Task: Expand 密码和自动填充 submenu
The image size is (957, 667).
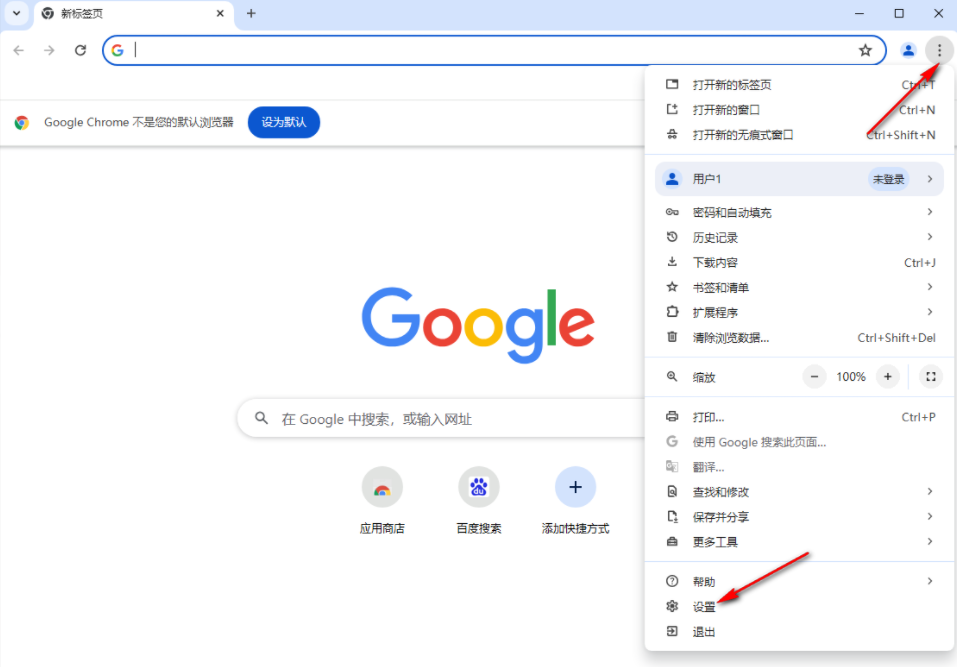Action: point(800,212)
